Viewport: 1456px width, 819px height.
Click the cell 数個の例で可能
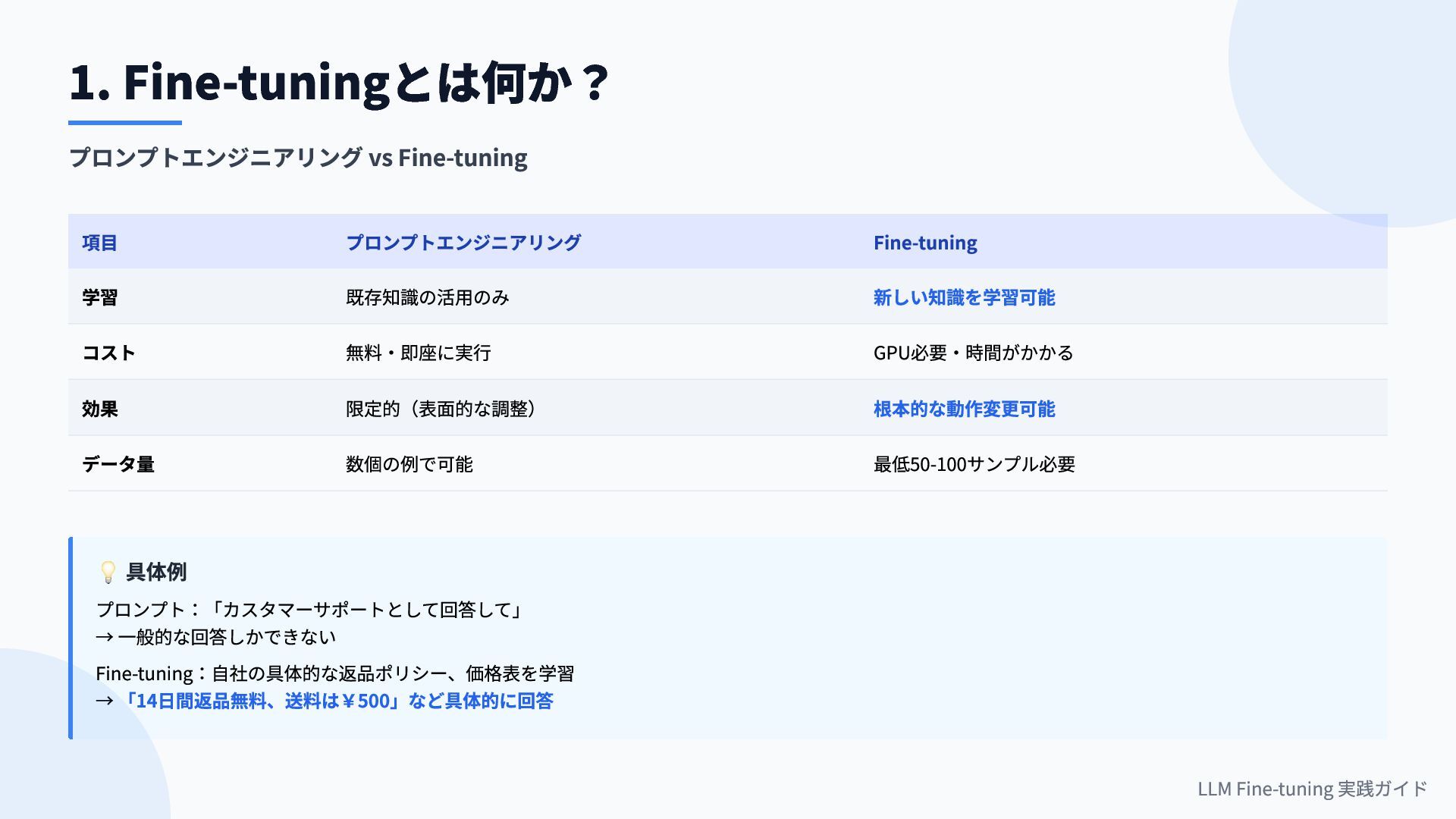click(x=409, y=464)
